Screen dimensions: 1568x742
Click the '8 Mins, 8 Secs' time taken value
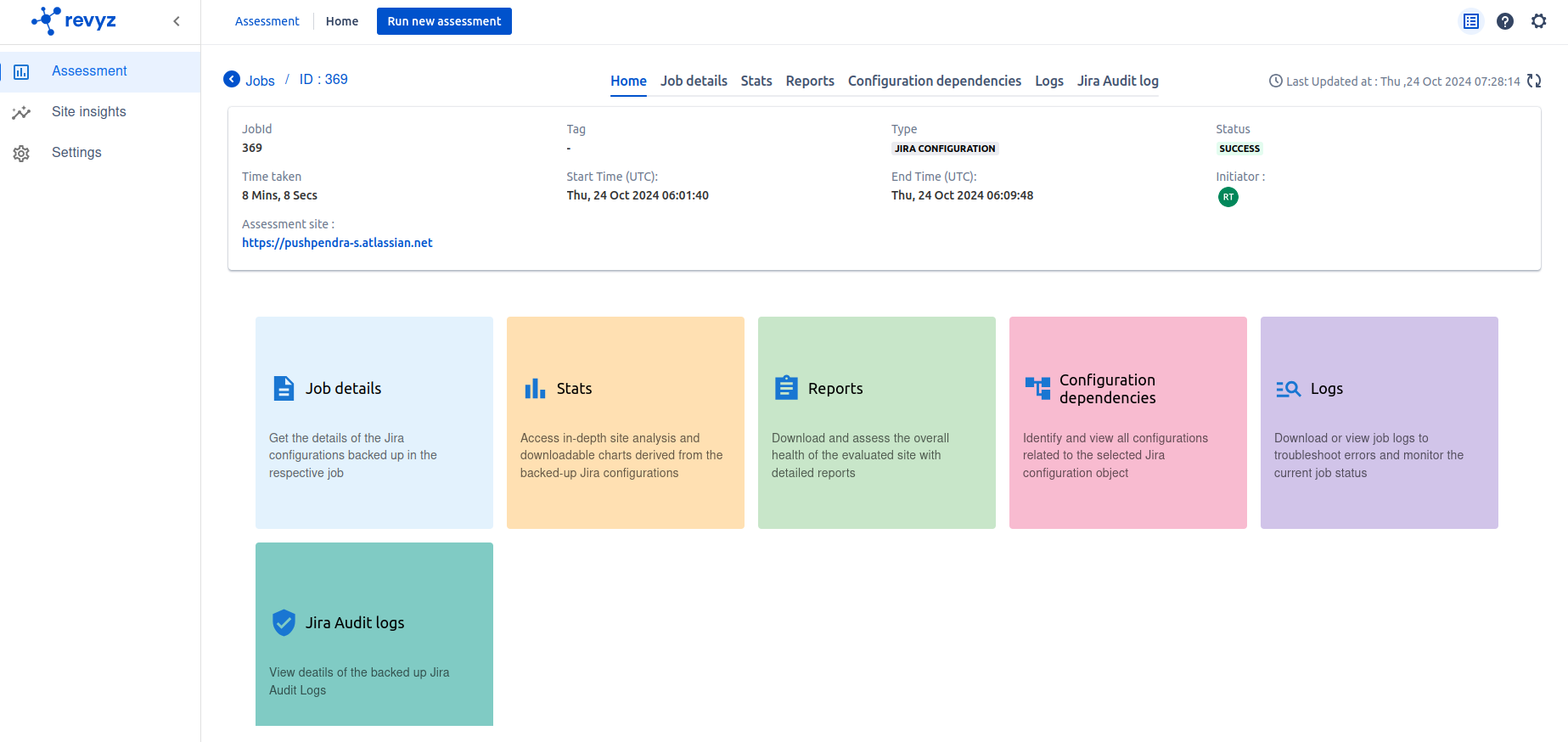[x=279, y=195]
